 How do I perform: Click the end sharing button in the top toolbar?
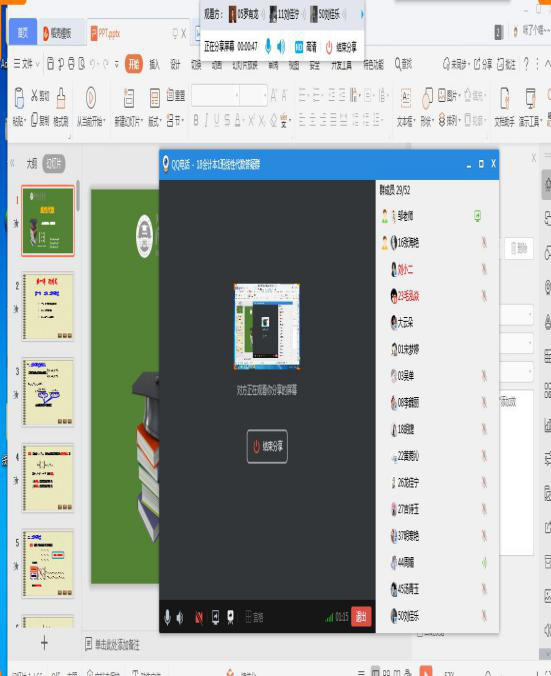point(341,47)
